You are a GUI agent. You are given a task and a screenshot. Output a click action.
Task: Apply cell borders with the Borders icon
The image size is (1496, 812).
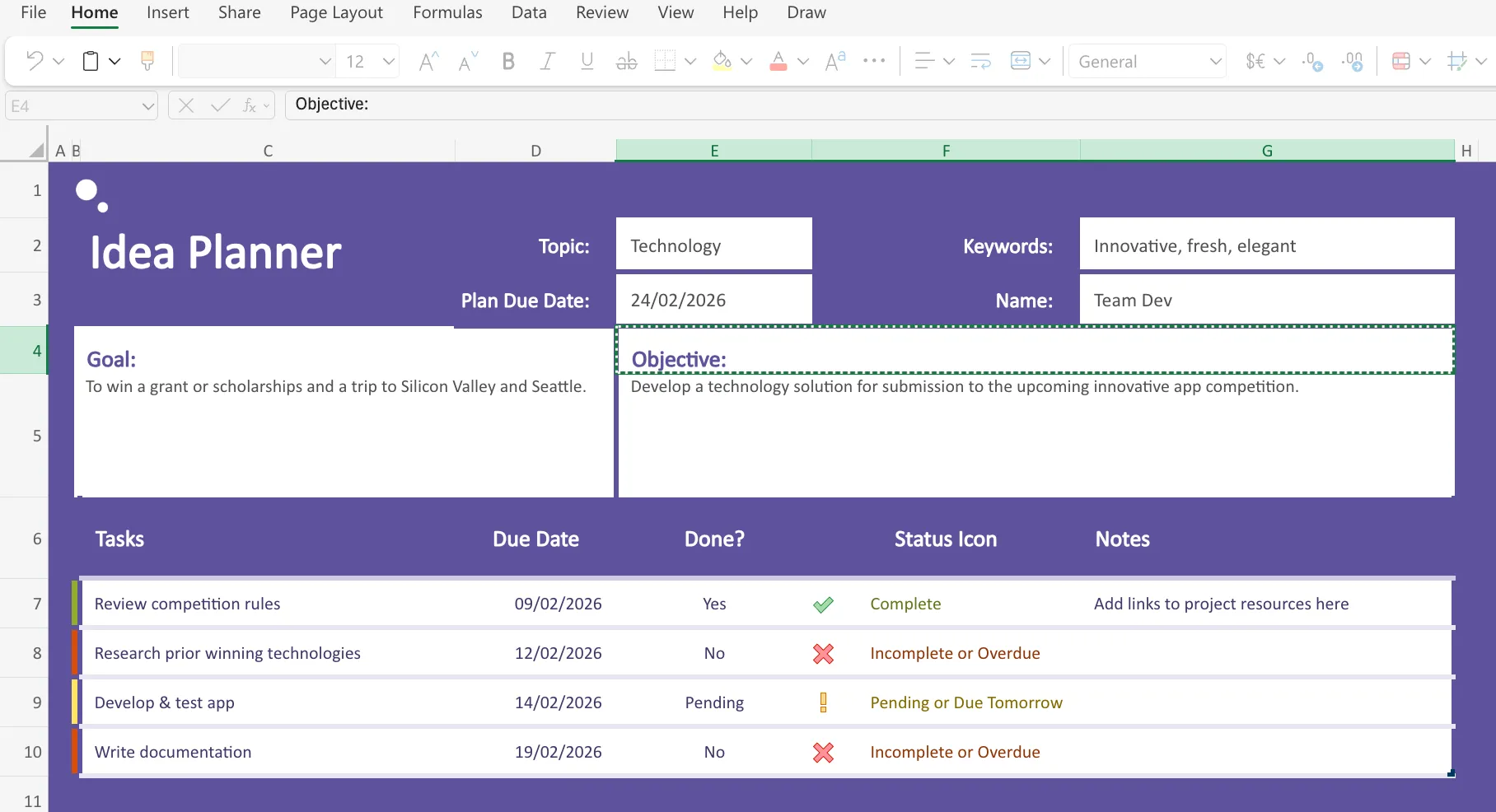(x=665, y=61)
